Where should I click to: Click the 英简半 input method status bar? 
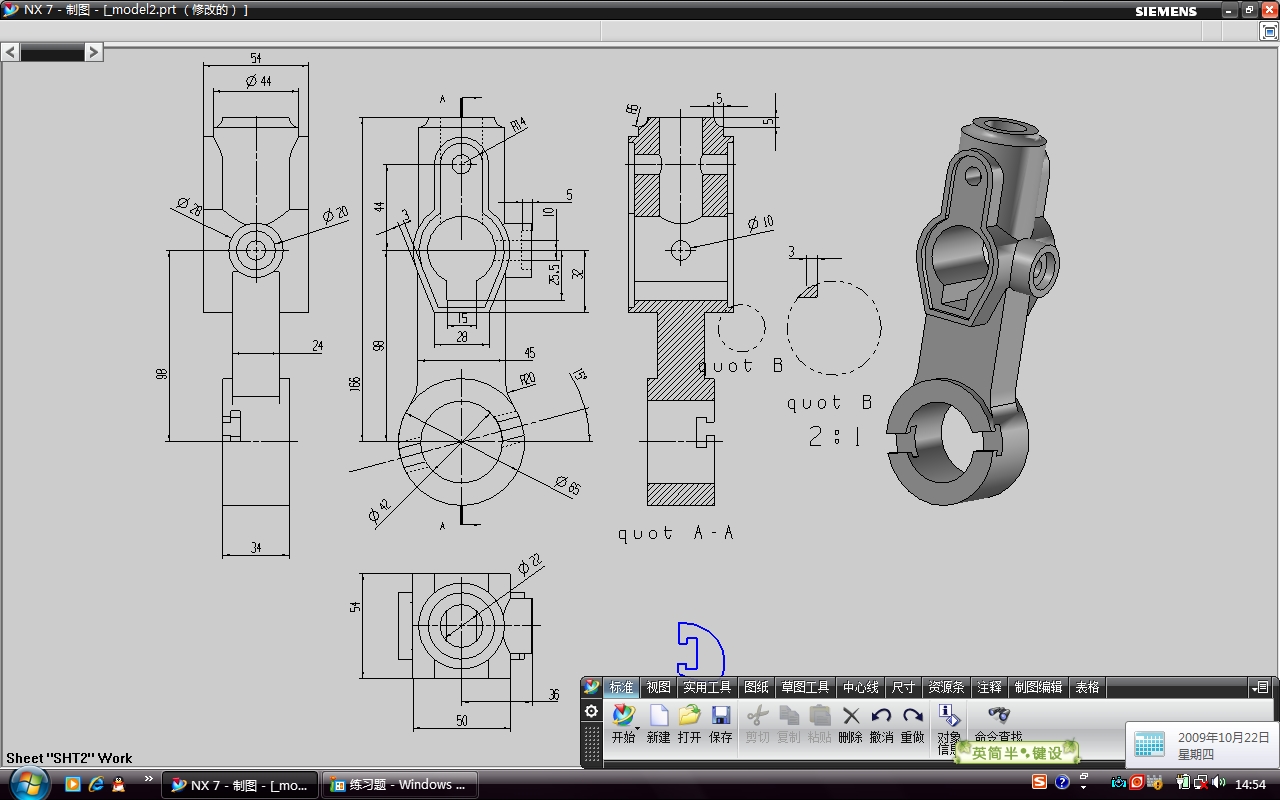pyautogui.click(x=1017, y=752)
